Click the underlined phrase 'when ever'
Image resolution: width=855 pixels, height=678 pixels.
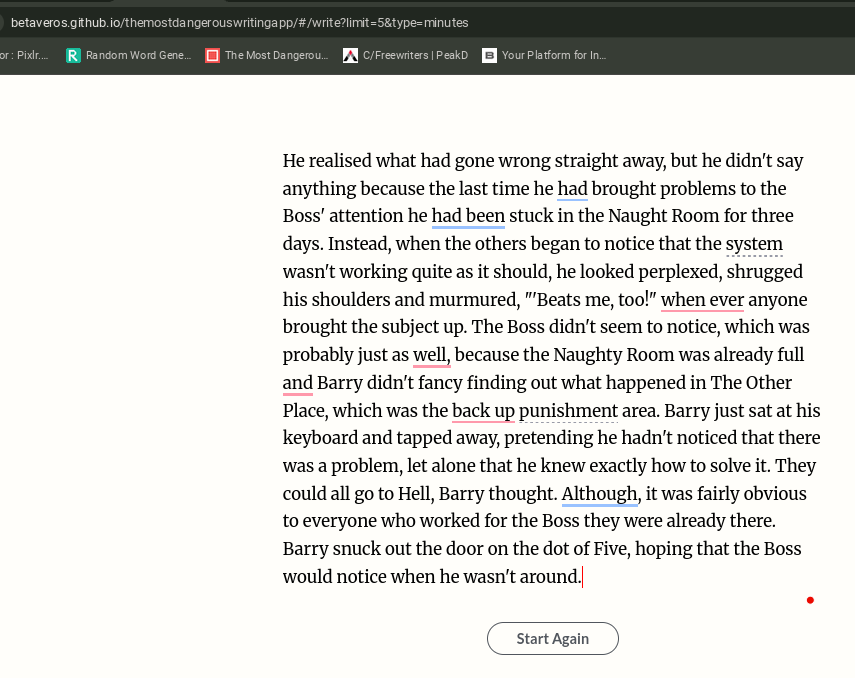click(702, 300)
